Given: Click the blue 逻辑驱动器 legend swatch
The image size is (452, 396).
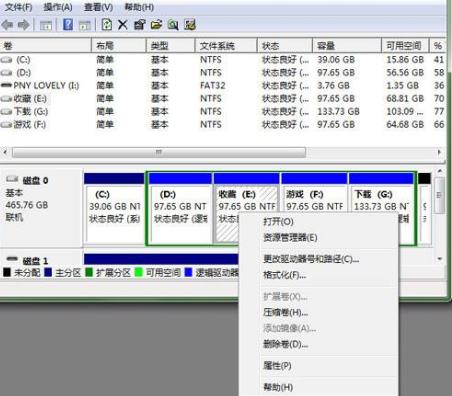Looking at the screenshot, I should pos(188,273).
